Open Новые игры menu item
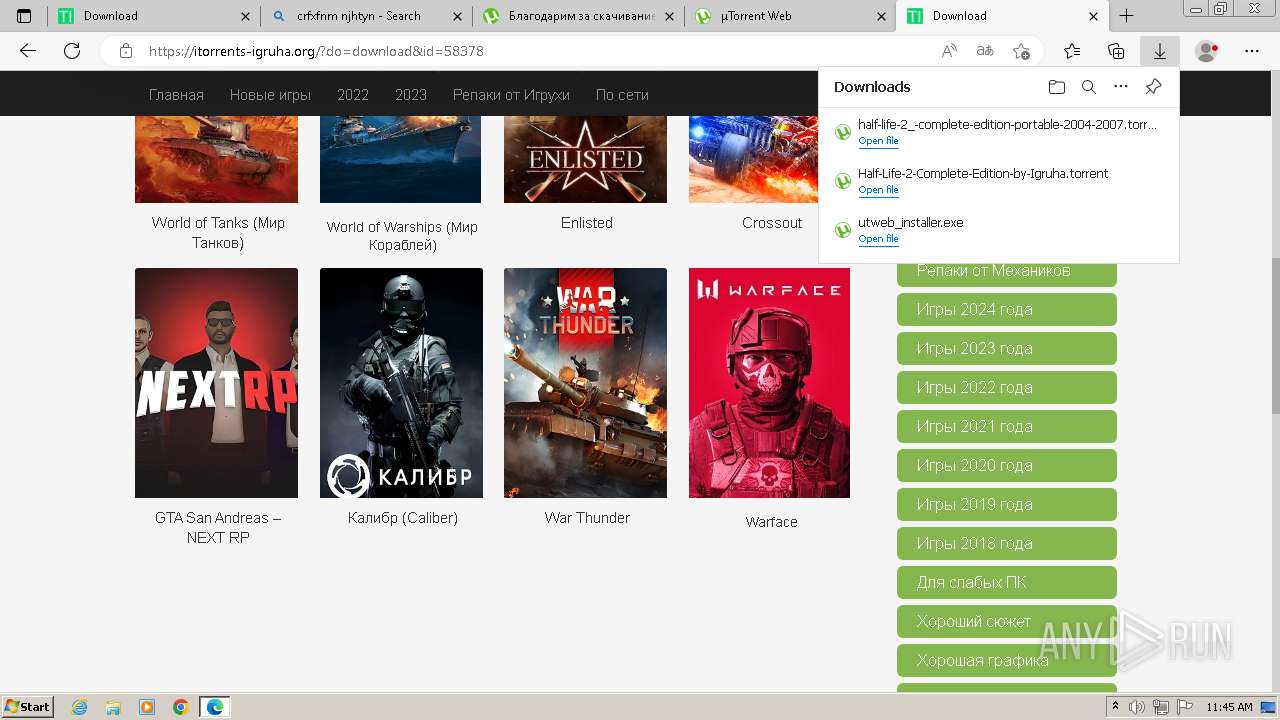 (270, 95)
